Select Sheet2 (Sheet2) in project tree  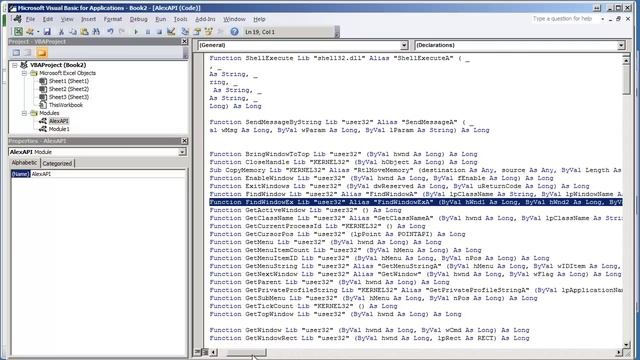69,89
